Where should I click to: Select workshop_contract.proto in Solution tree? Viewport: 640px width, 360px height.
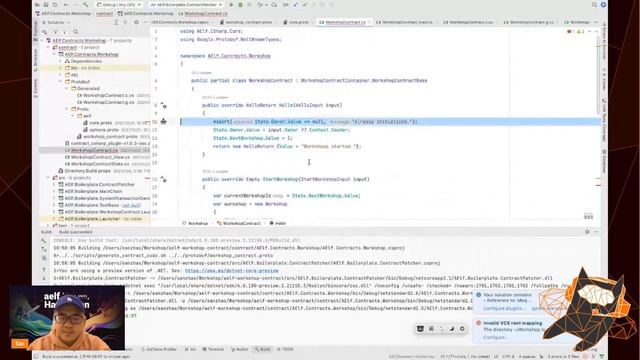(x=110, y=136)
